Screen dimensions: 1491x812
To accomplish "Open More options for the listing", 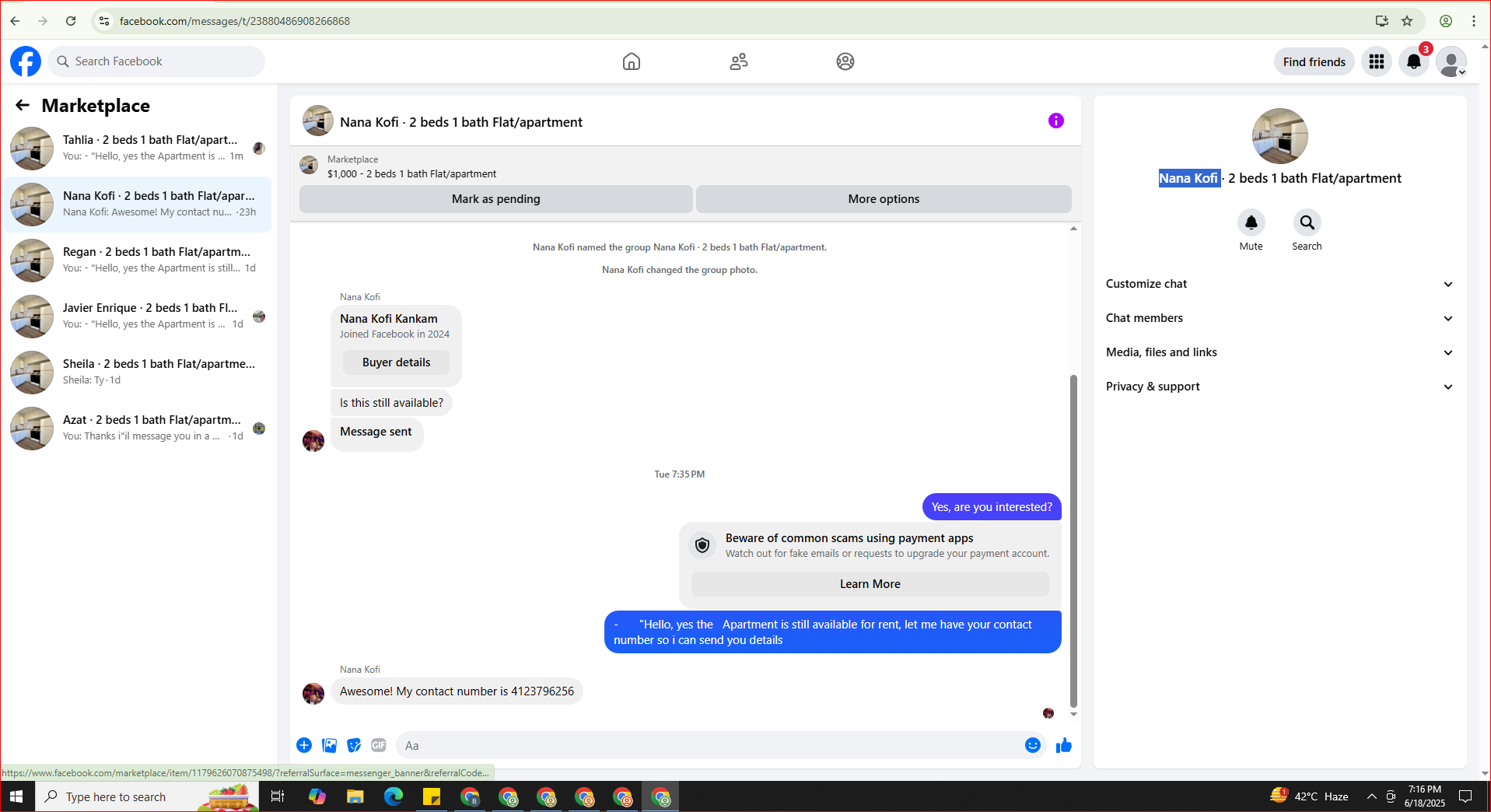I will click(884, 199).
